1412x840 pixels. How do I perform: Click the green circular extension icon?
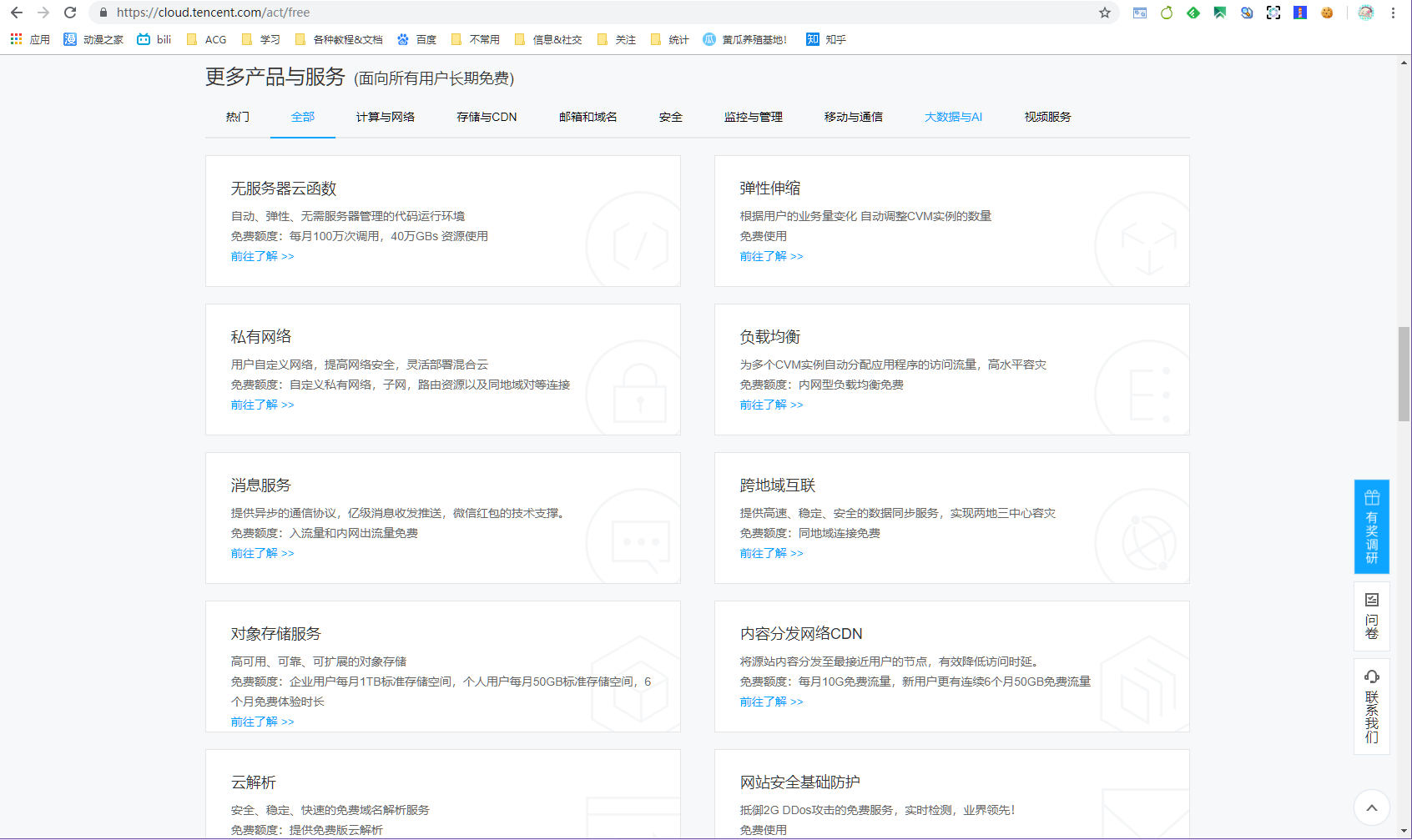coord(1167,13)
